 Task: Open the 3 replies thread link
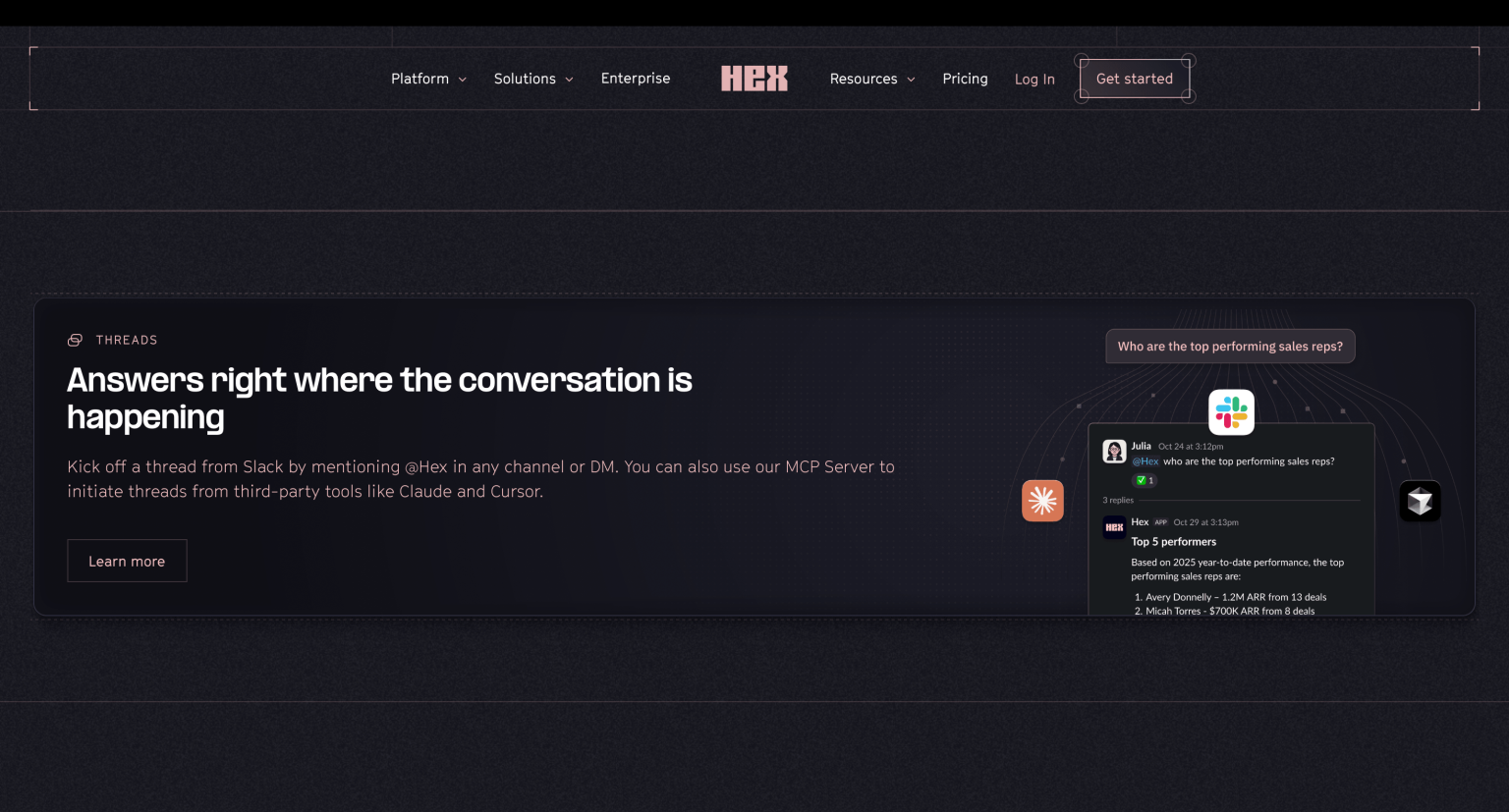1118,500
